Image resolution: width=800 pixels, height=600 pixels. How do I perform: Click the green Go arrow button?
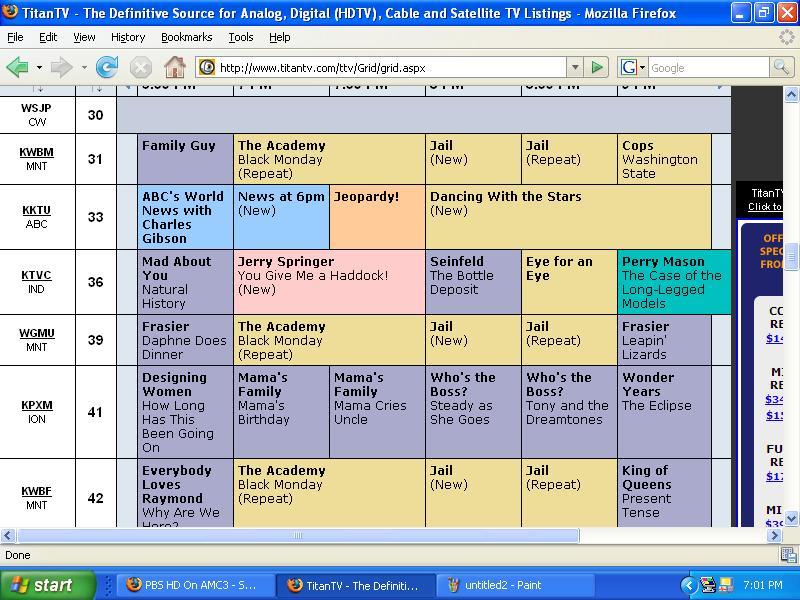click(x=596, y=67)
